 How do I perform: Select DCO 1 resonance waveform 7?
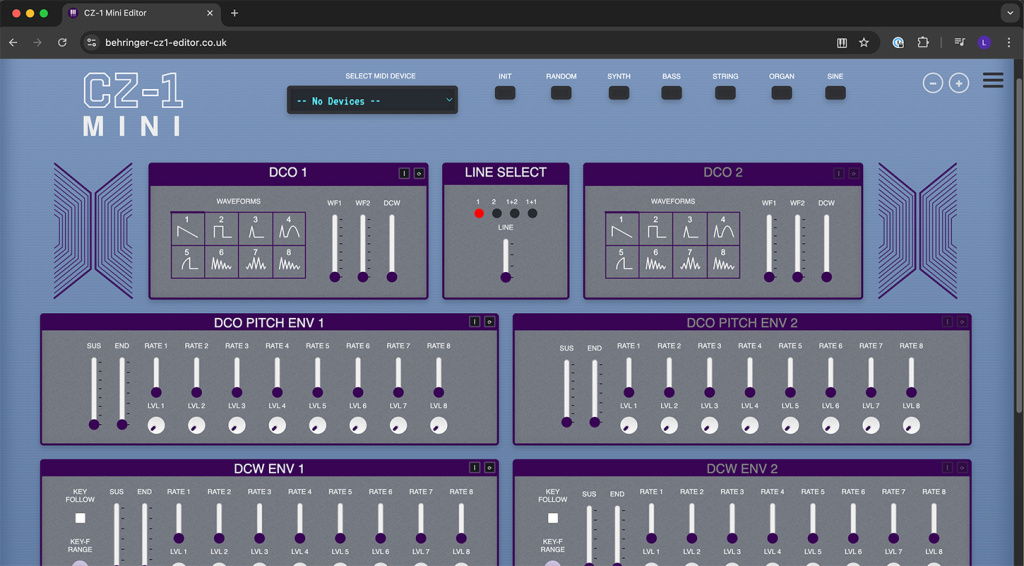(255, 262)
